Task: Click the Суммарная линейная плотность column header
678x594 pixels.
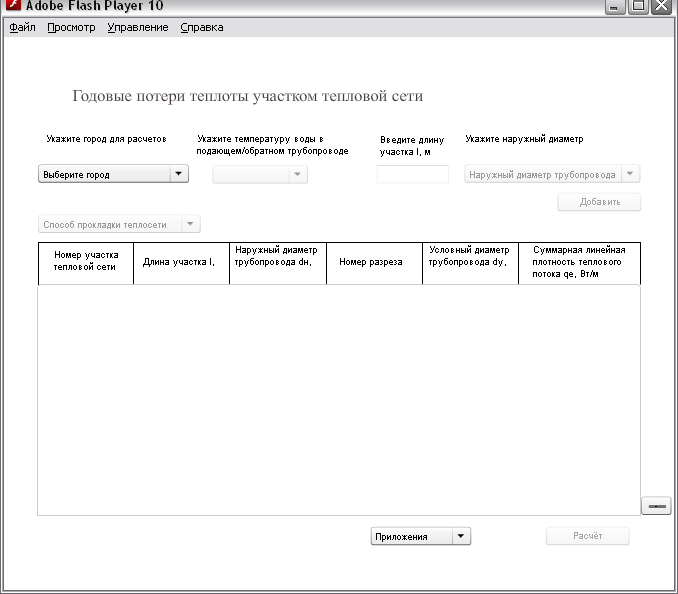Action: [579, 263]
